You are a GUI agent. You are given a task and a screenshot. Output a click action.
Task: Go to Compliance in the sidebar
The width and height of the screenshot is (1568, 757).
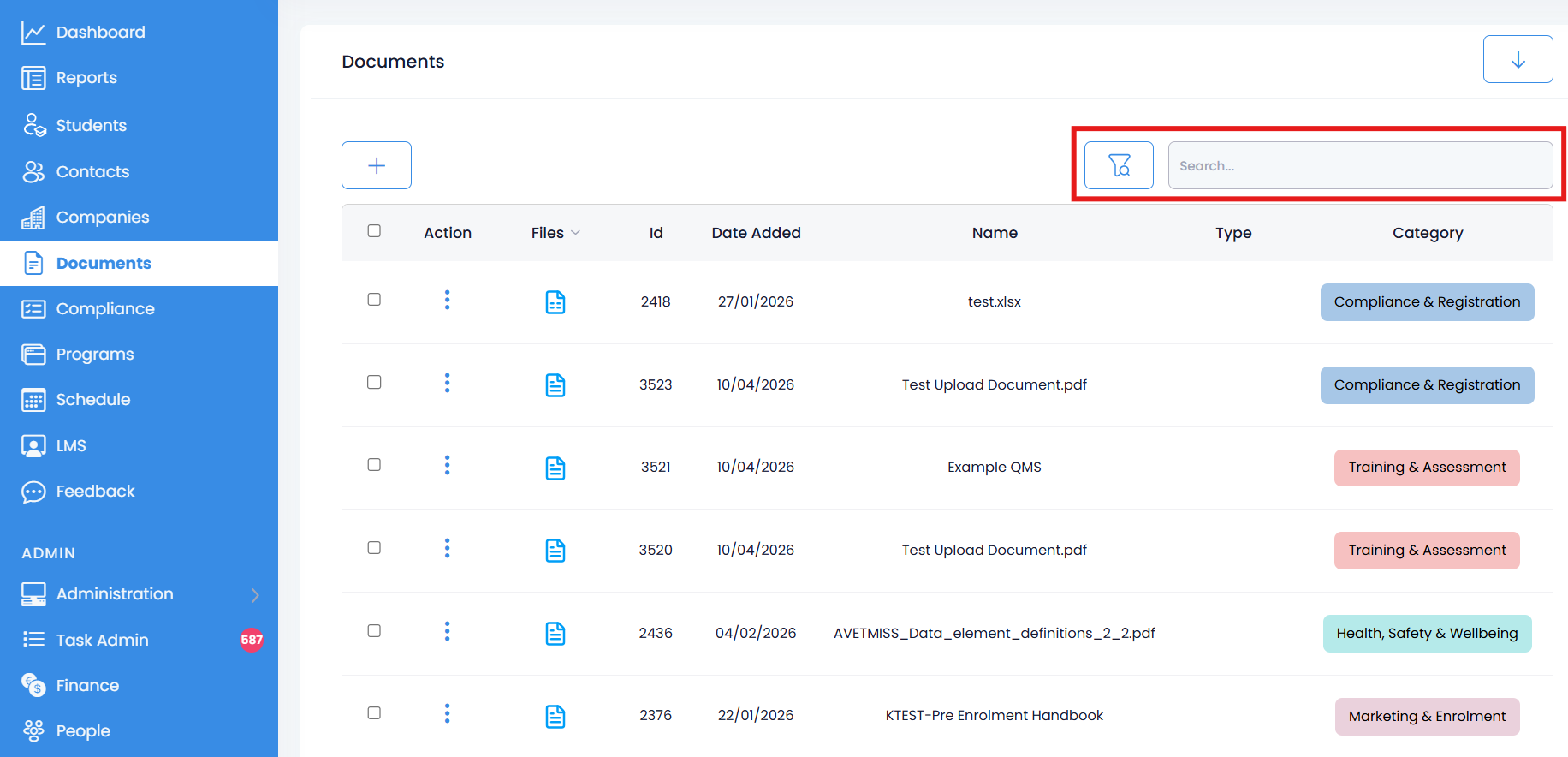coord(105,309)
